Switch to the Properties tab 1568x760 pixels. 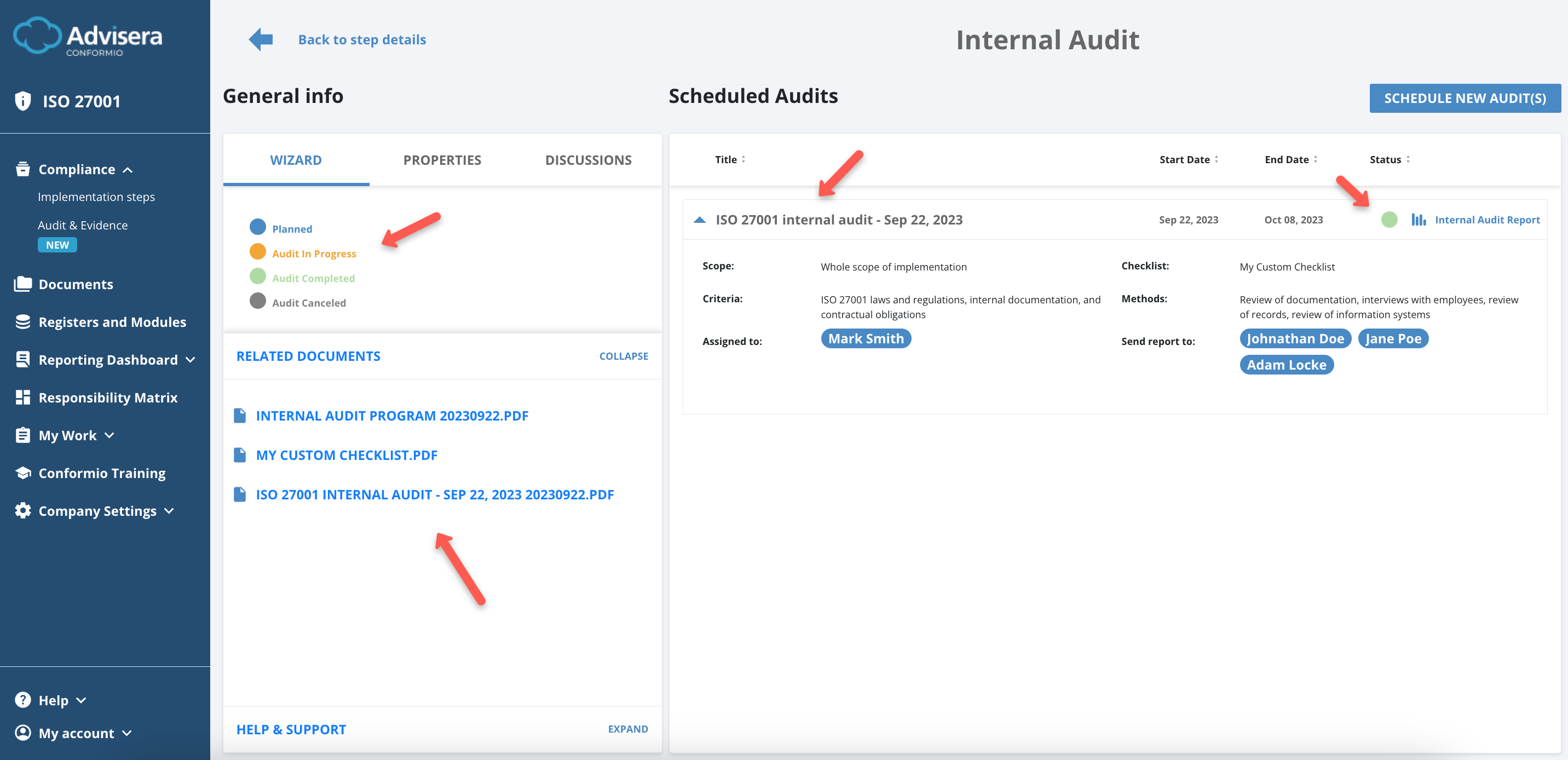(442, 159)
